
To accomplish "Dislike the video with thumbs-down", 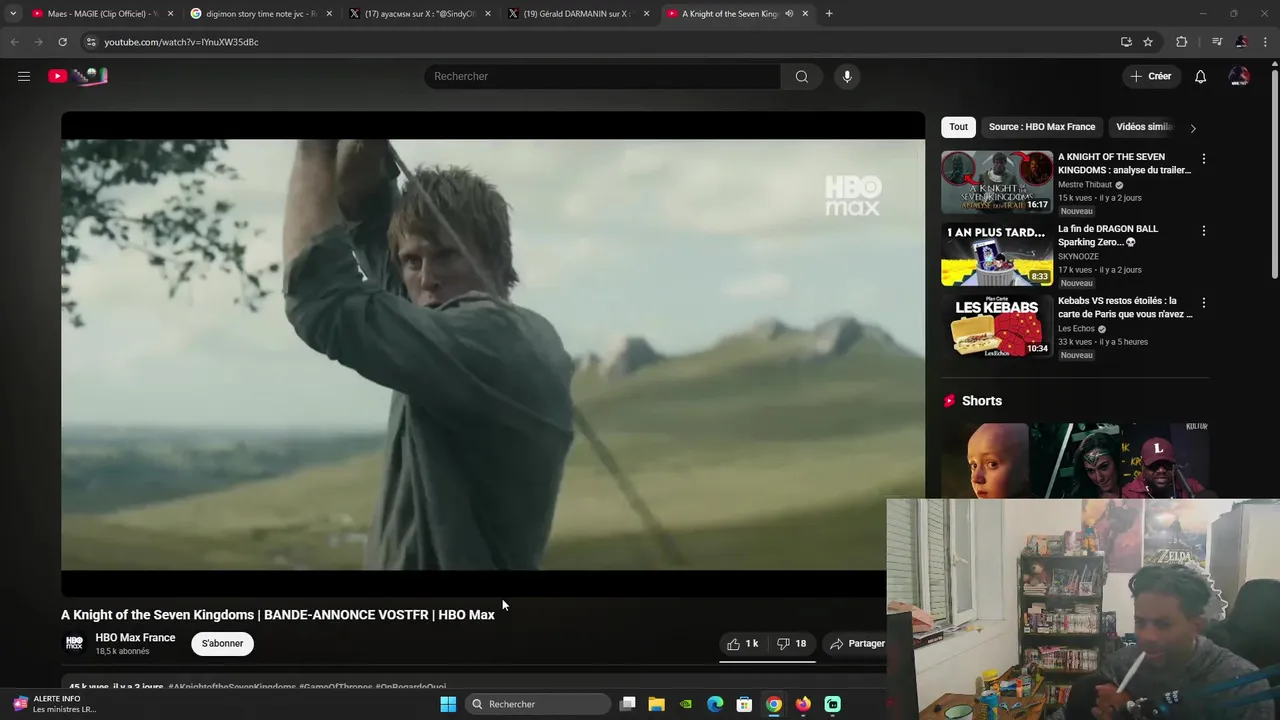I will point(792,644).
